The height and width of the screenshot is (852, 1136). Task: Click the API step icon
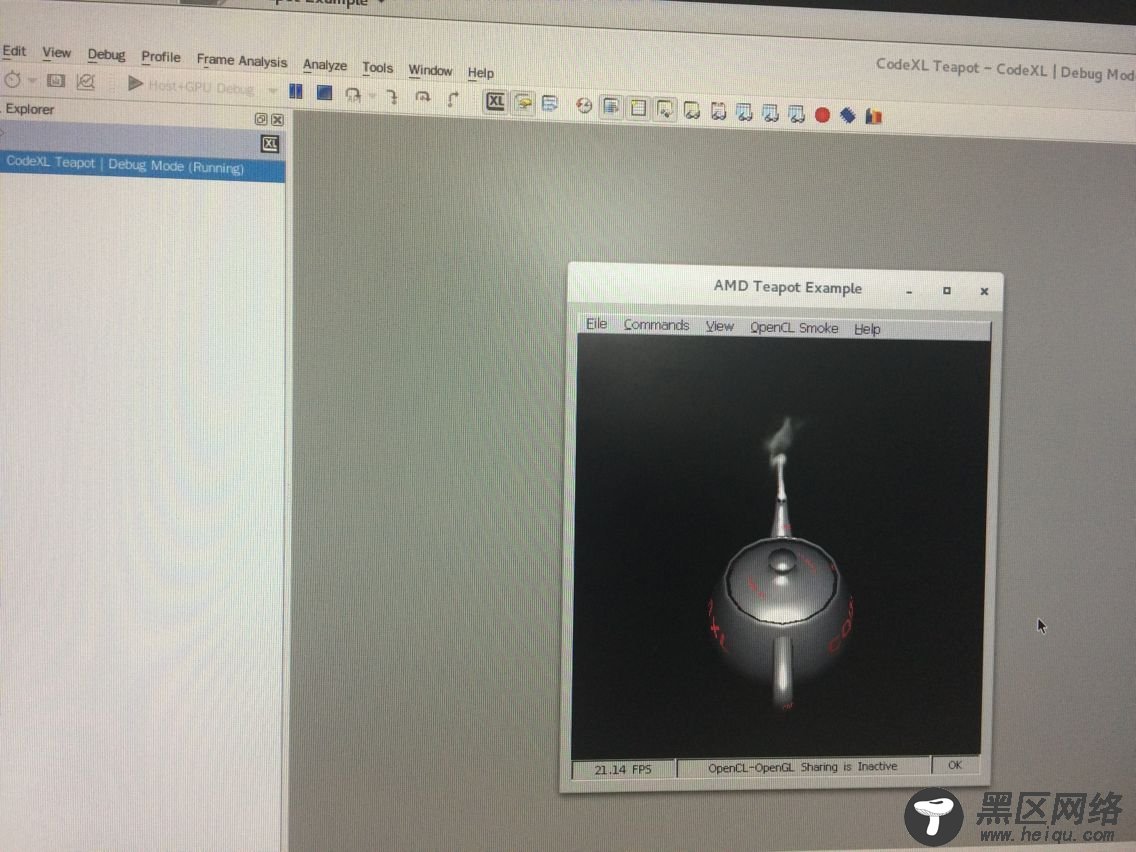click(x=353, y=95)
